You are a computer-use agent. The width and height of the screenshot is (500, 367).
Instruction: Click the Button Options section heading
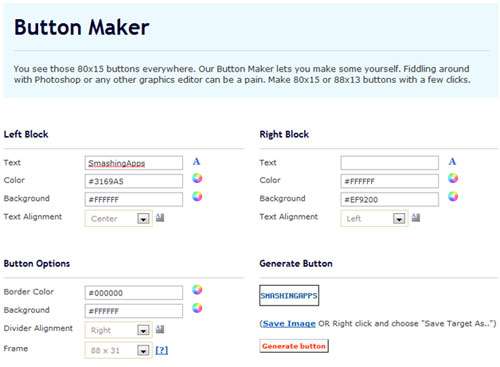[x=37, y=264]
